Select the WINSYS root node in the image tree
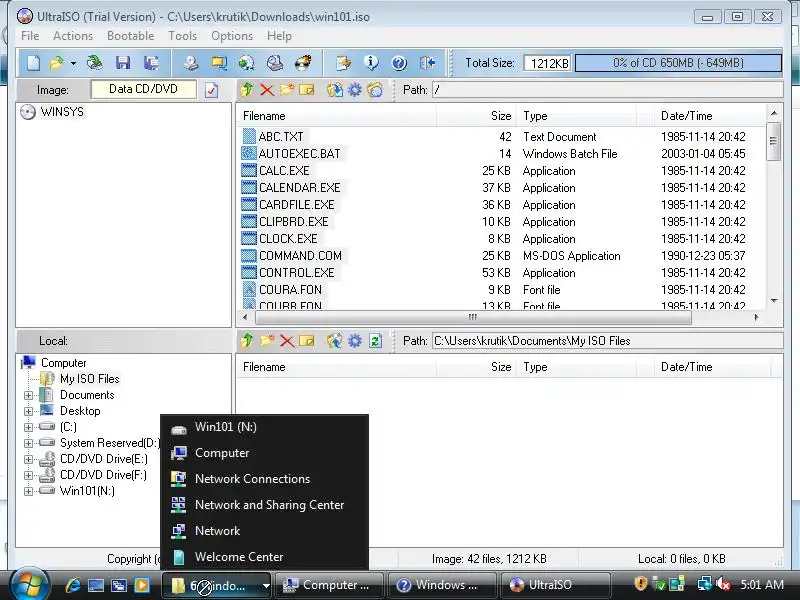This screenshot has height=600, width=800. tap(62, 112)
